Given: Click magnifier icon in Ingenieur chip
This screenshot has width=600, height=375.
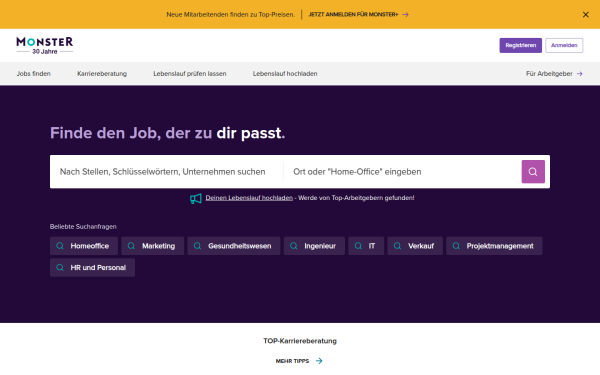Looking at the screenshot, I should (x=293, y=246).
